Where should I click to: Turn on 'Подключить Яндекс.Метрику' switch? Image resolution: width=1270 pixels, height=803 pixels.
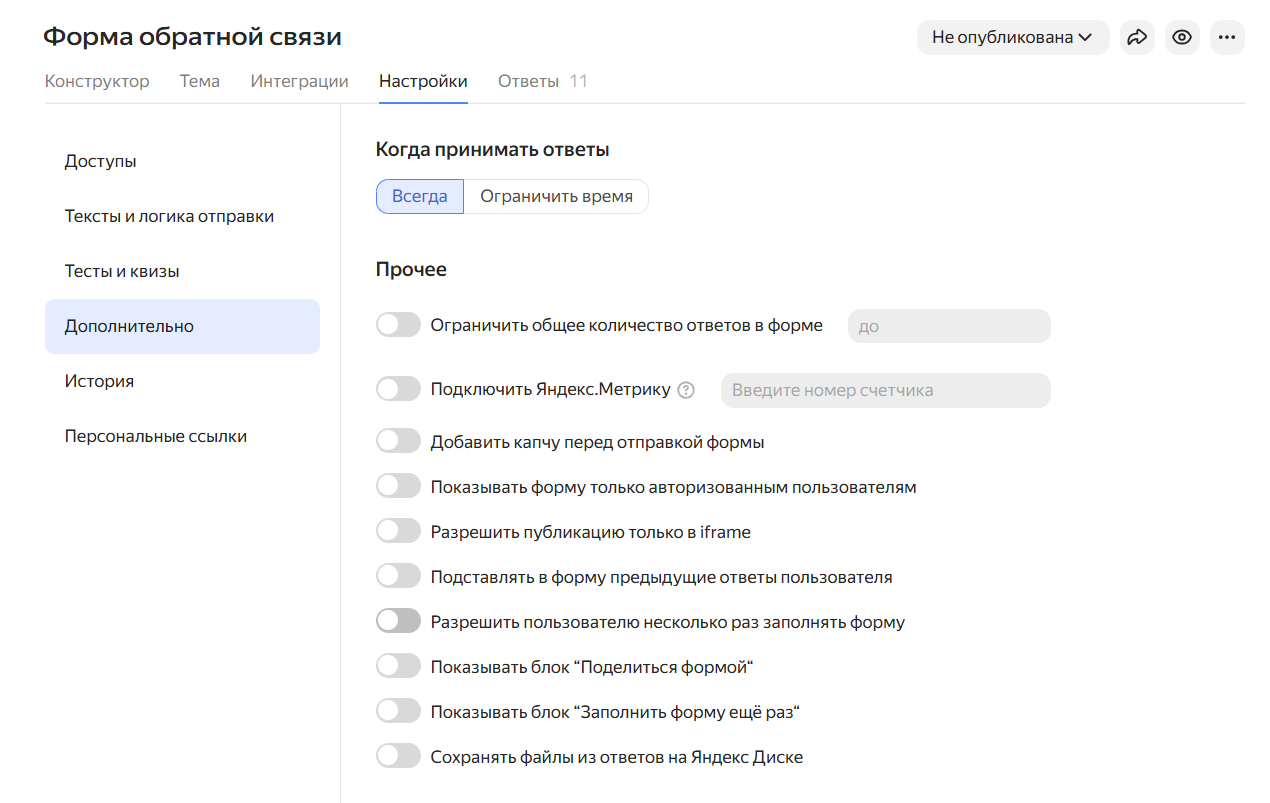pos(398,390)
